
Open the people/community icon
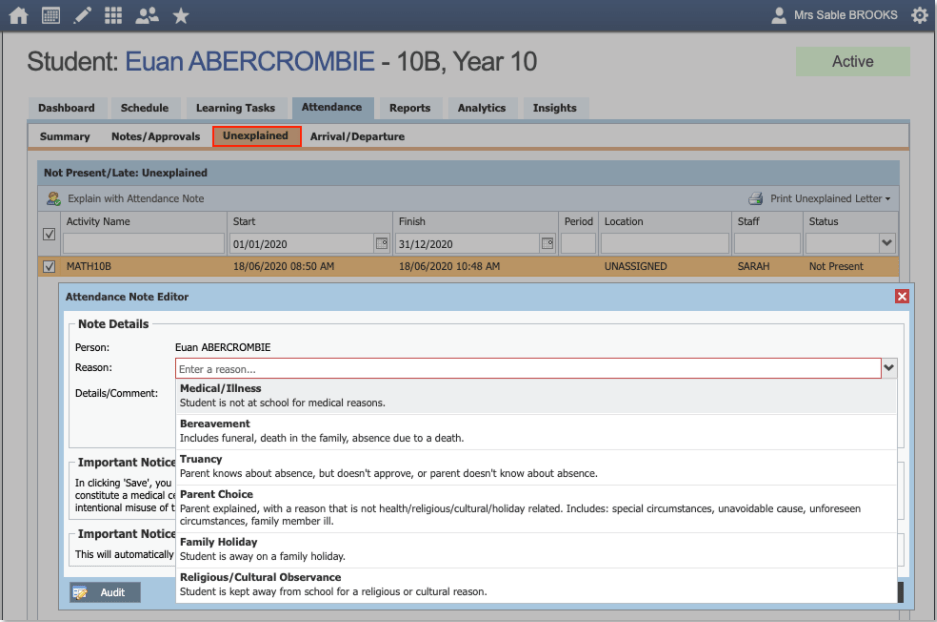click(147, 15)
